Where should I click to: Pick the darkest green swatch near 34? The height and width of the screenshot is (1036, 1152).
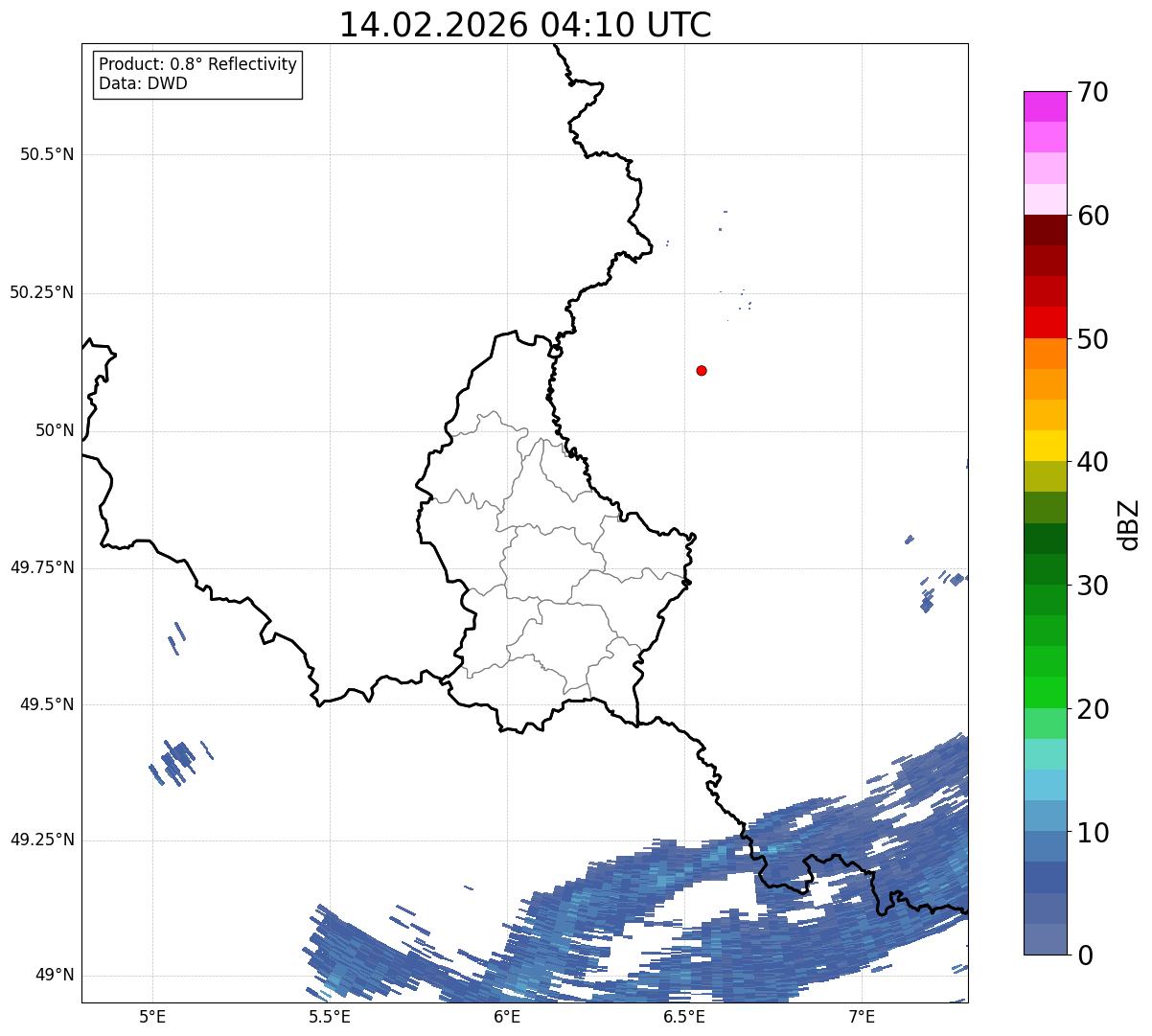point(1045,539)
